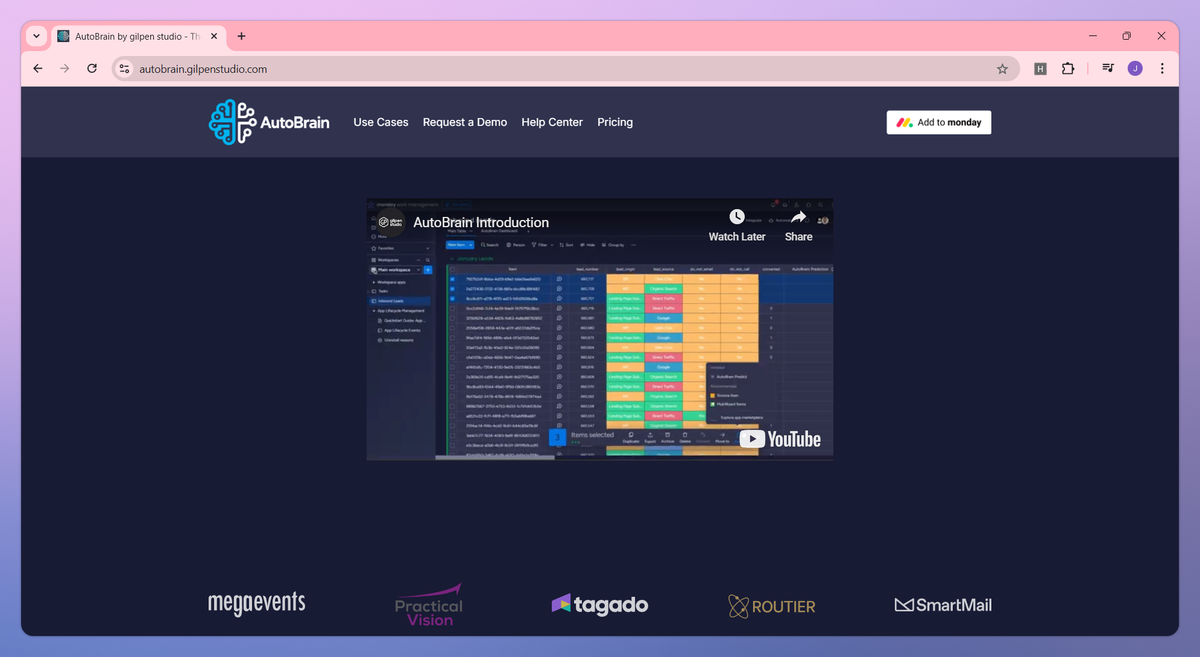Image resolution: width=1200 pixels, height=657 pixels.
Task: Click the Watch Later clock icon
Action: click(737, 217)
